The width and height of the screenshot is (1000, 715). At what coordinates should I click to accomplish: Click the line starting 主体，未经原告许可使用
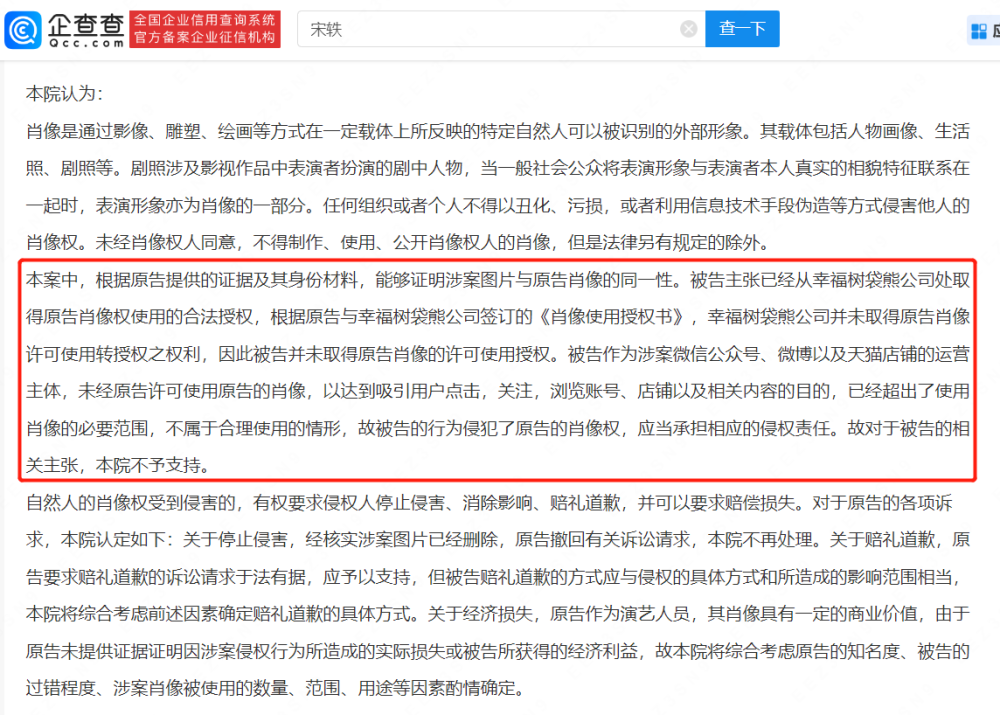pyautogui.click(x=497, y=391)
